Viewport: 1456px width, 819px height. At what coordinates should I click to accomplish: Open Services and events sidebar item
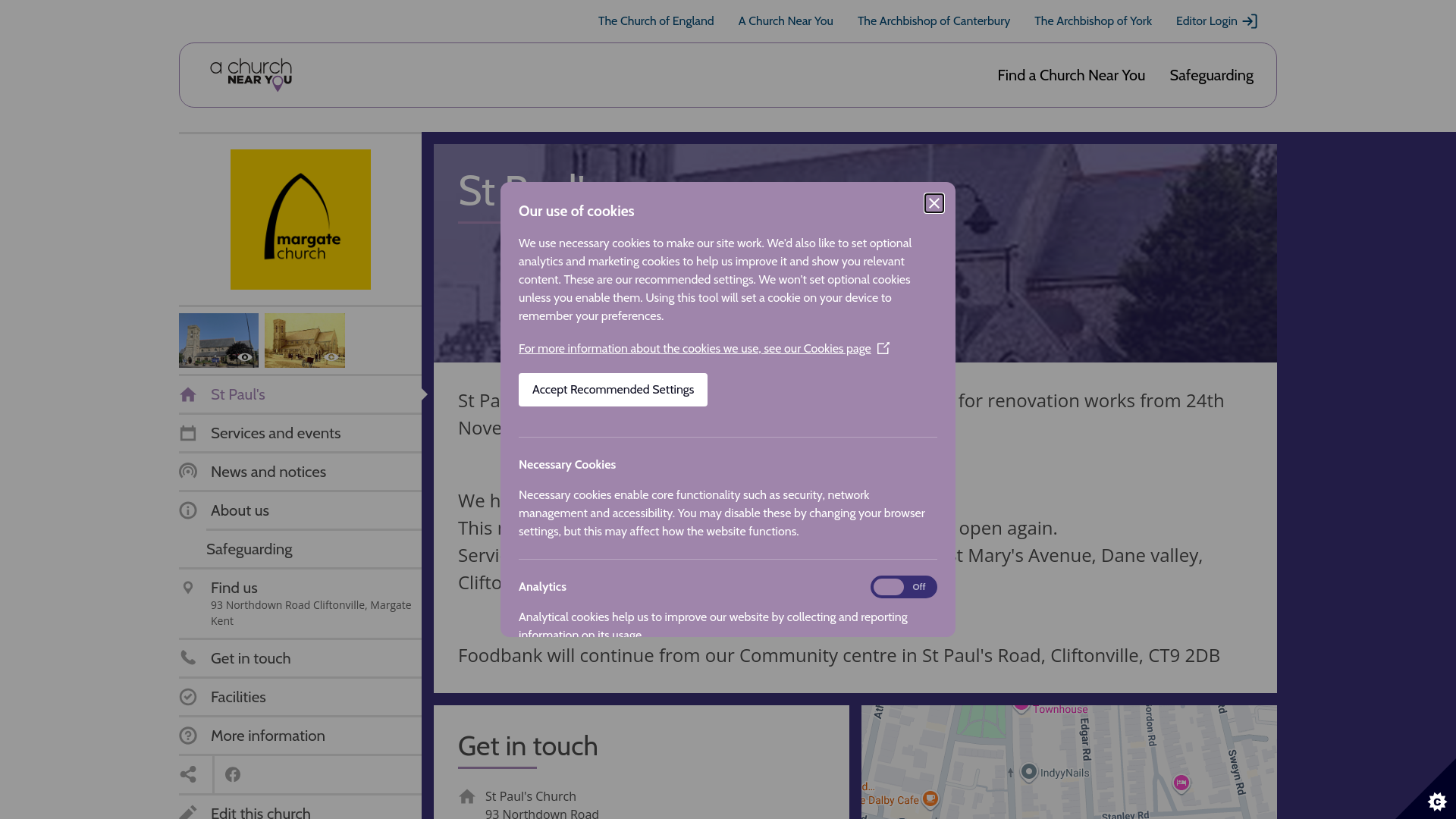pos(300,433)
